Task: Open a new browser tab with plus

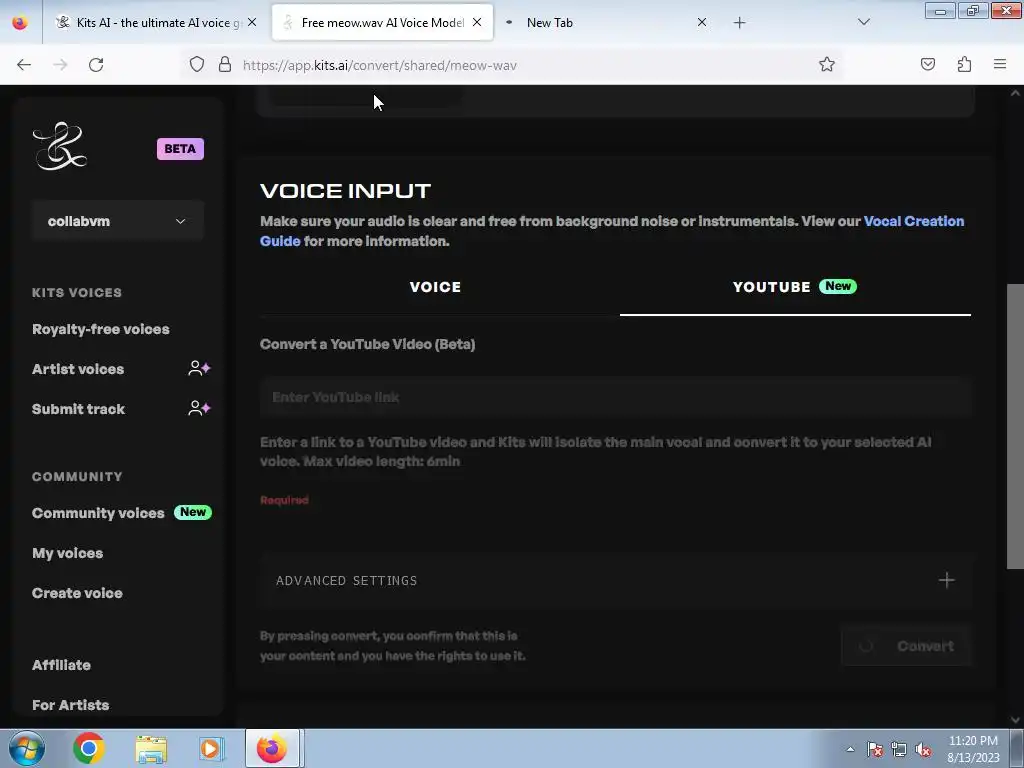Action: click(x=739, y=23)
